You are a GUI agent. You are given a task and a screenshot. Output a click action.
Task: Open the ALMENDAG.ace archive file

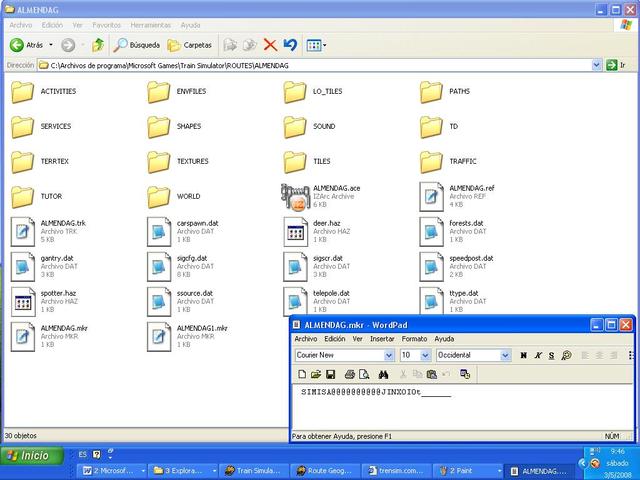coord(293,197)
